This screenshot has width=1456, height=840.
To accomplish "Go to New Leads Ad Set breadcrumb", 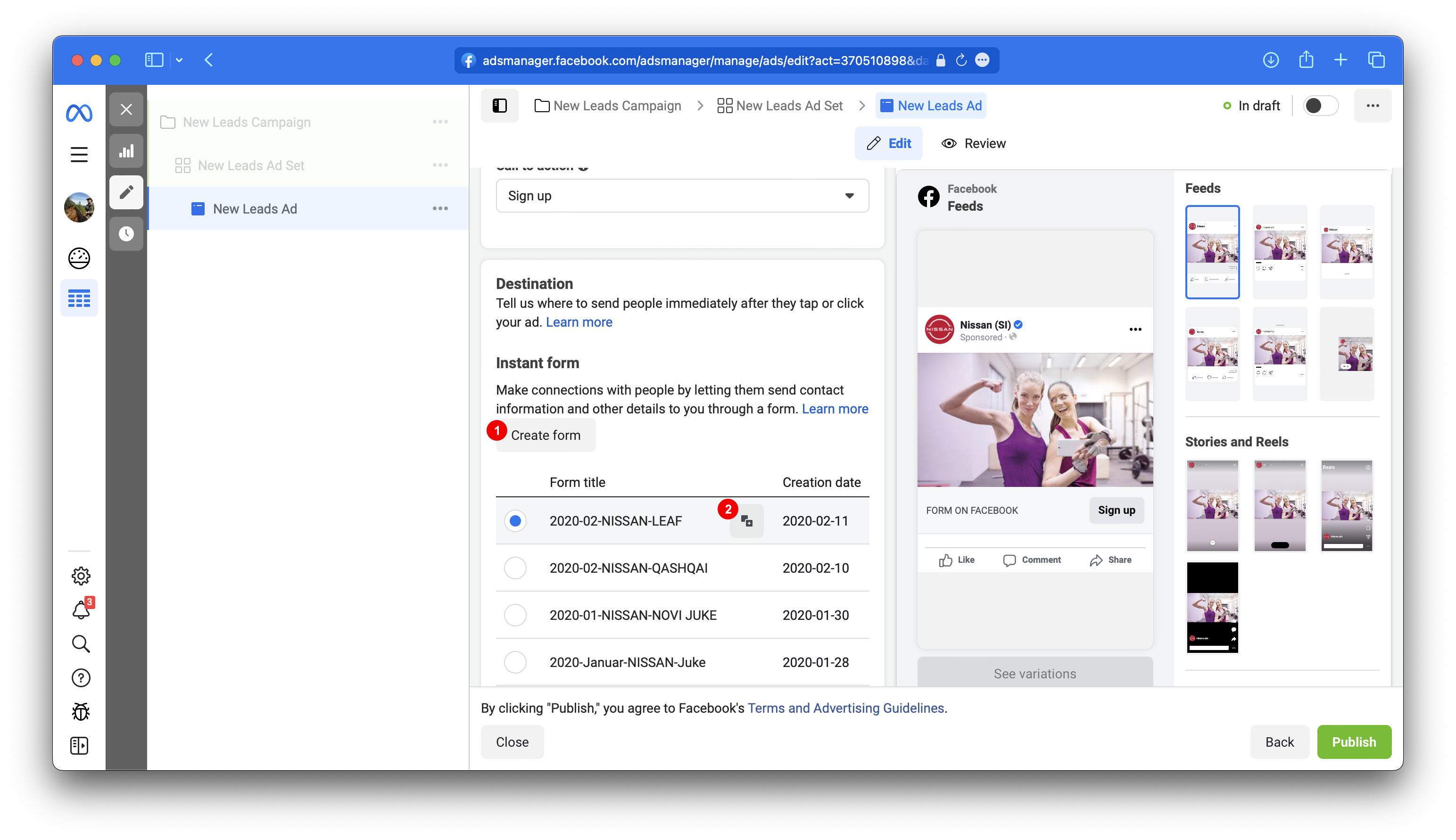I will [x=780, y=106].
